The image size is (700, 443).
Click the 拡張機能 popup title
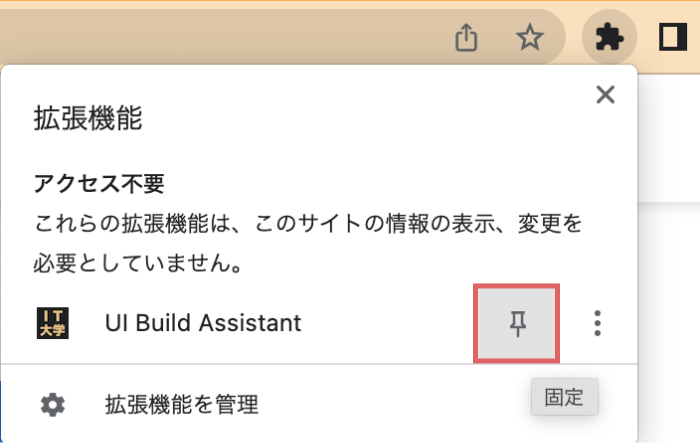coord(88,118)
